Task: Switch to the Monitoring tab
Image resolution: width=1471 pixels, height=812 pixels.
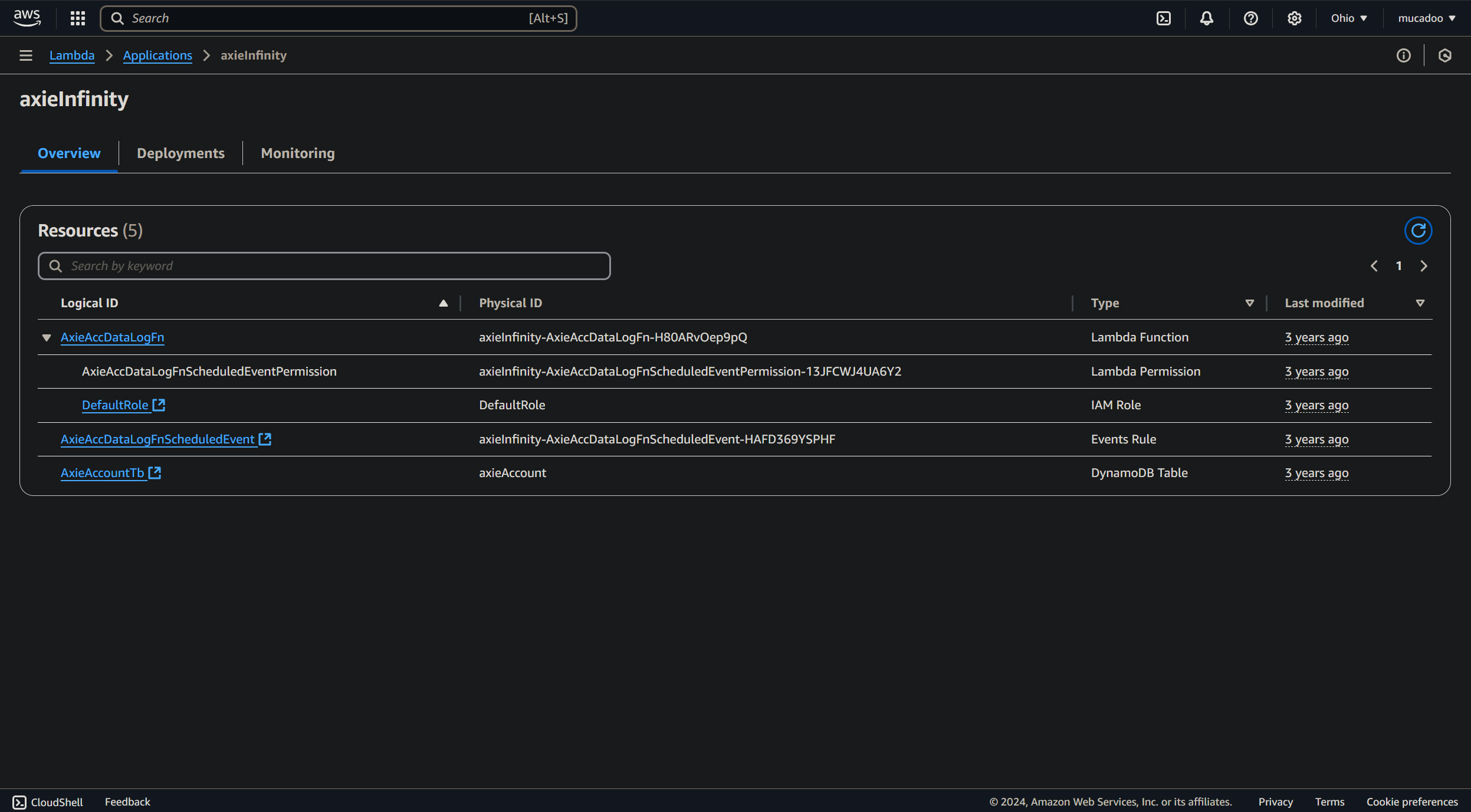Action: tap(297, 153)
